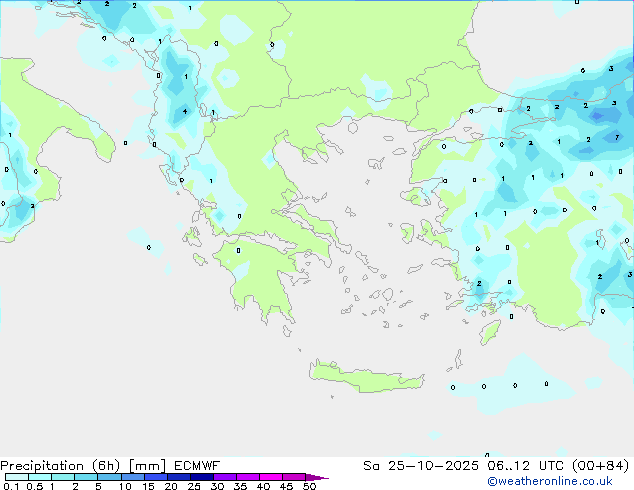Click the map value 7 over Turkey

point(617,137)
